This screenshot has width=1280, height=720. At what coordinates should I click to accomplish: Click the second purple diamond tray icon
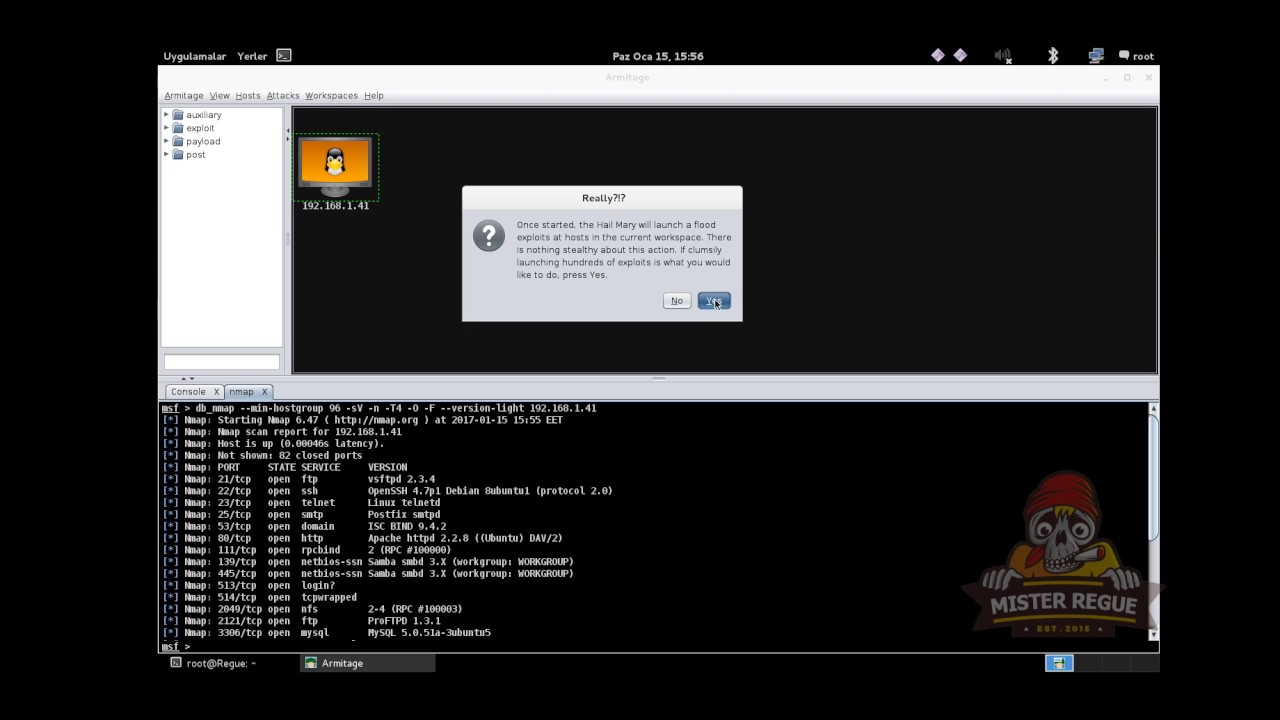(960, 56)
